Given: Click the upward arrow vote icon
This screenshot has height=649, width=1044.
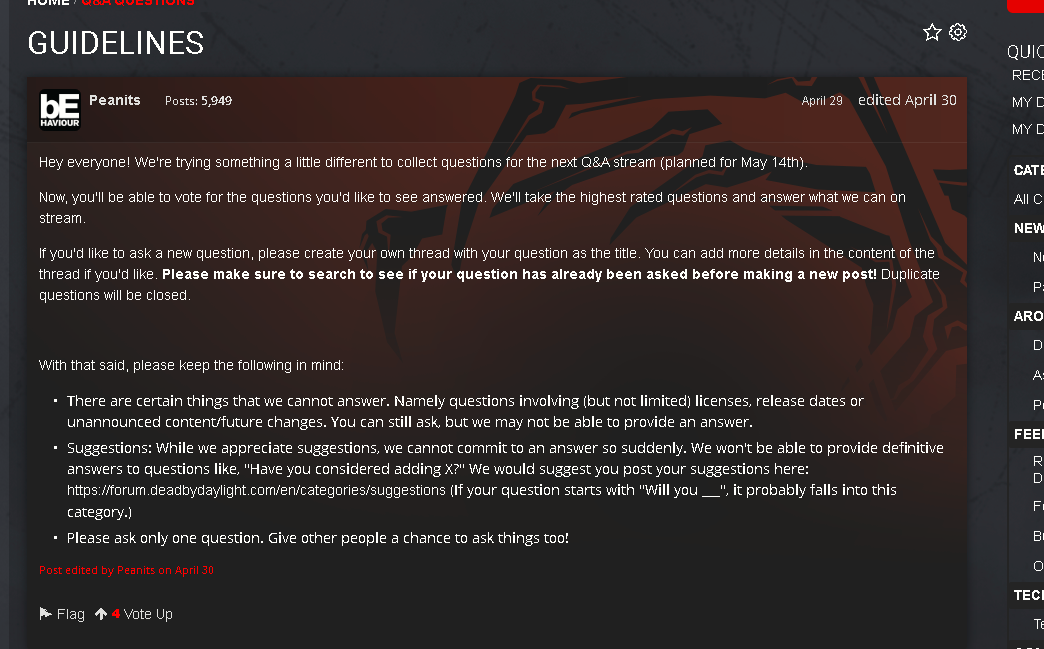Looking at the screenshot, I should pyautogui.click(x=101, y=614).
